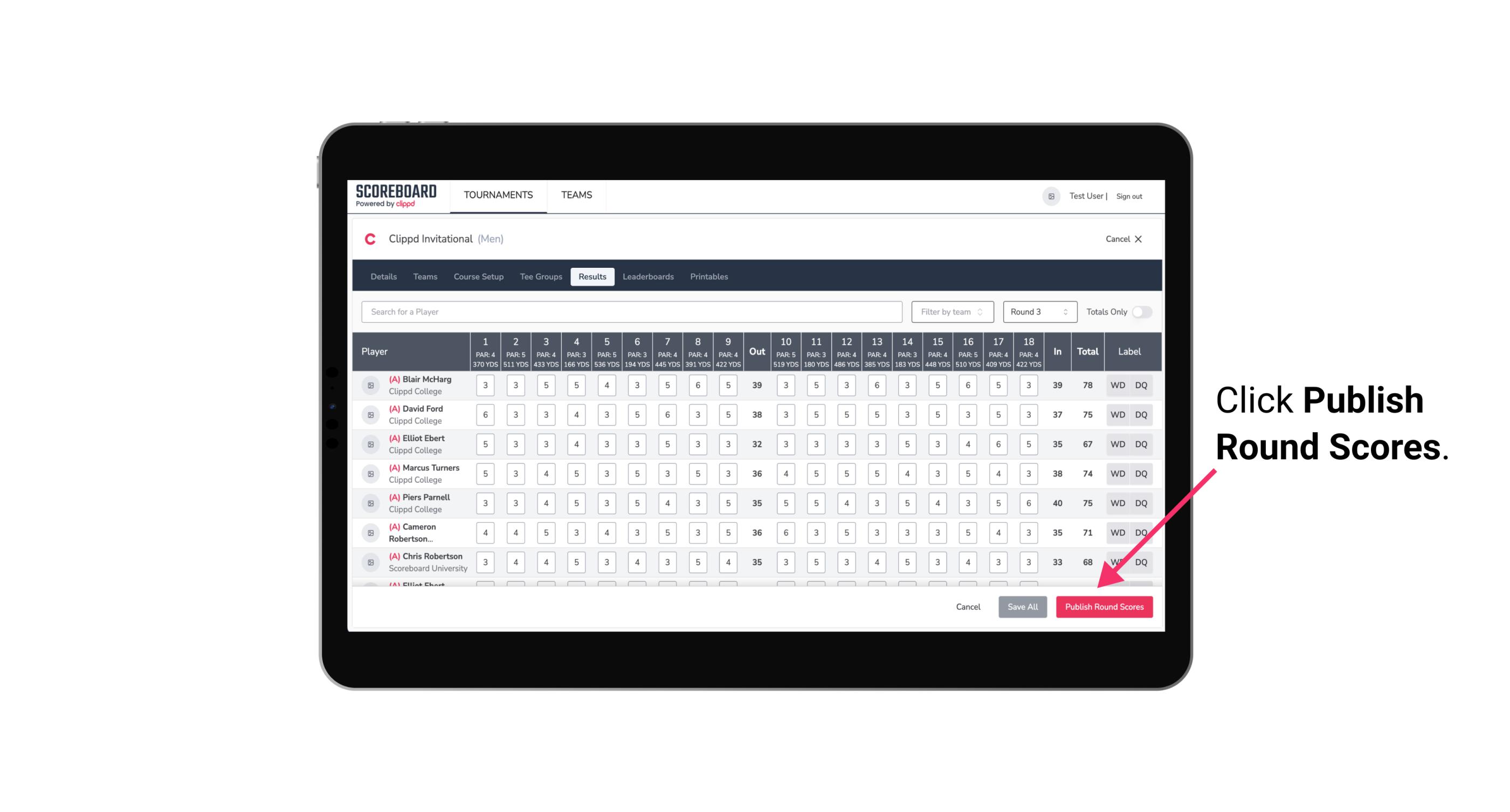This screenshot has width=1510, height=812.
Task: Click the WD icon for Blair McHarg
Action: 1118,385
